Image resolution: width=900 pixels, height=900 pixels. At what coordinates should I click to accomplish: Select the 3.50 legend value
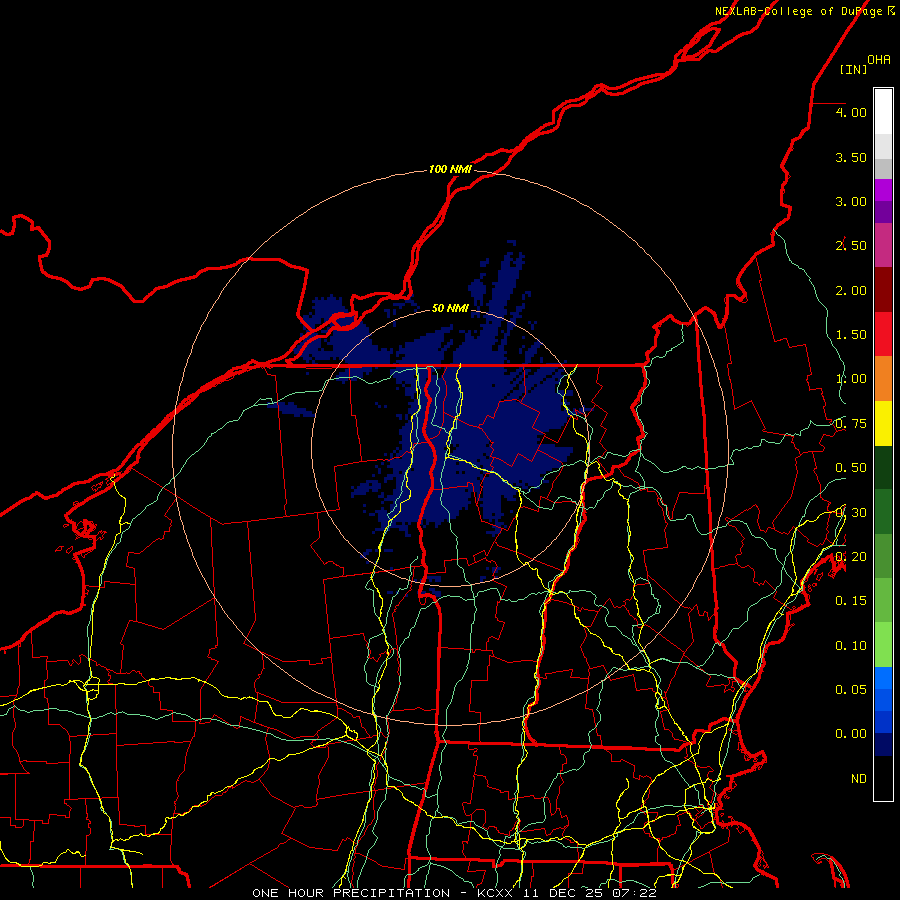tap(851, 157)
